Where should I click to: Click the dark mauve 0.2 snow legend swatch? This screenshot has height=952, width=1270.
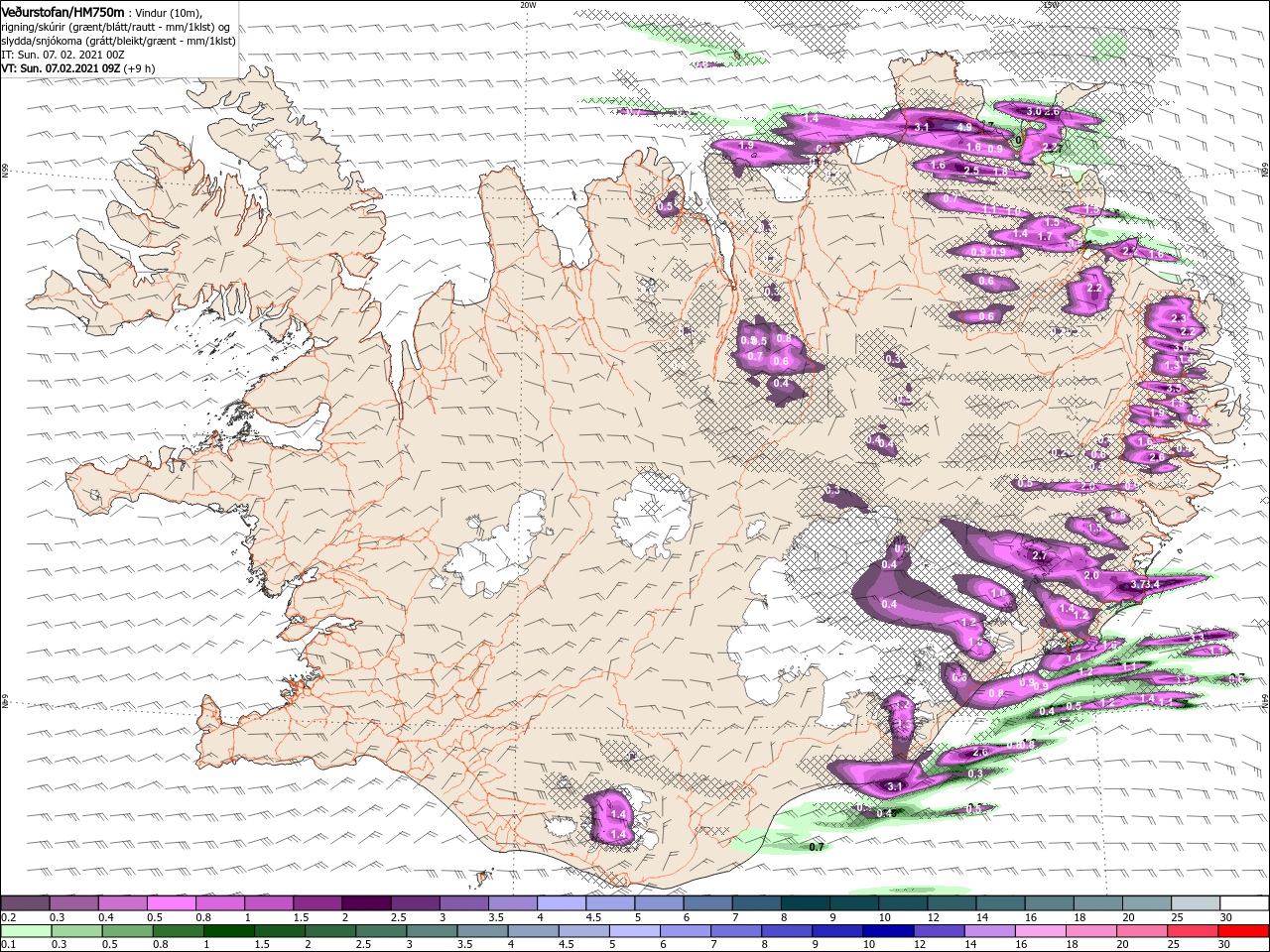tap(25, 903)
